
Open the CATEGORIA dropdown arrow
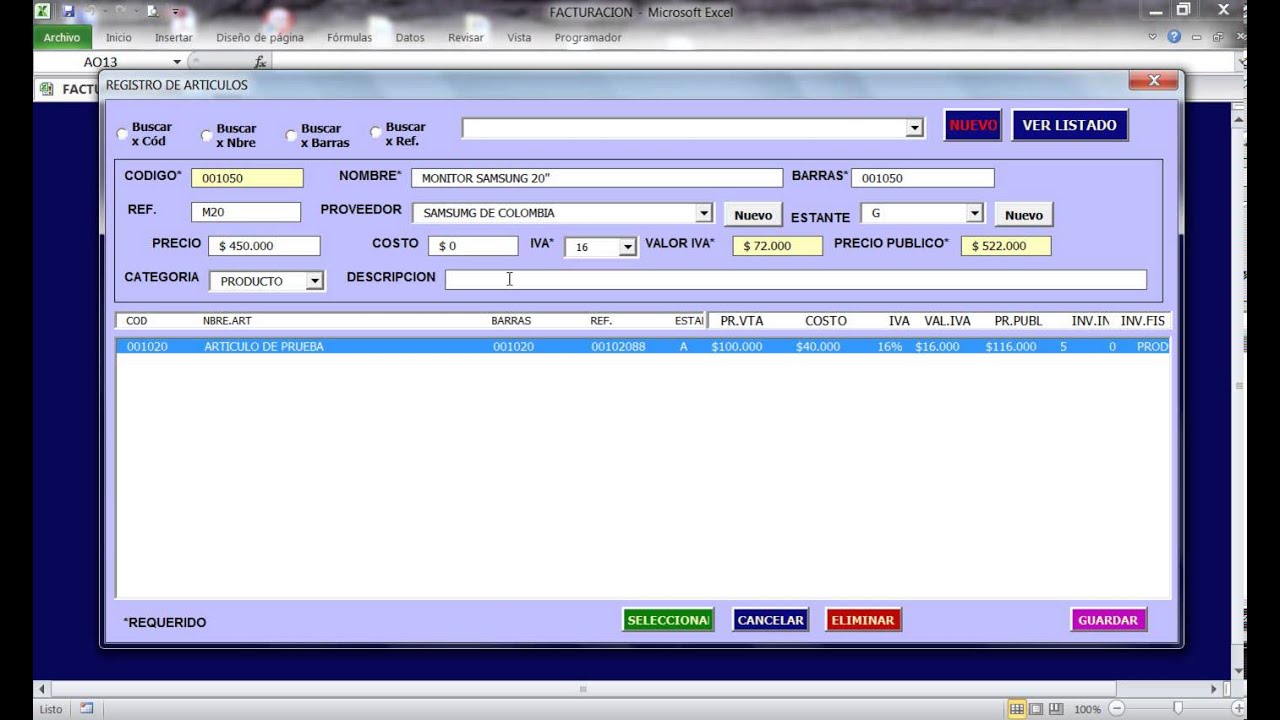click(x=314, y=281)
